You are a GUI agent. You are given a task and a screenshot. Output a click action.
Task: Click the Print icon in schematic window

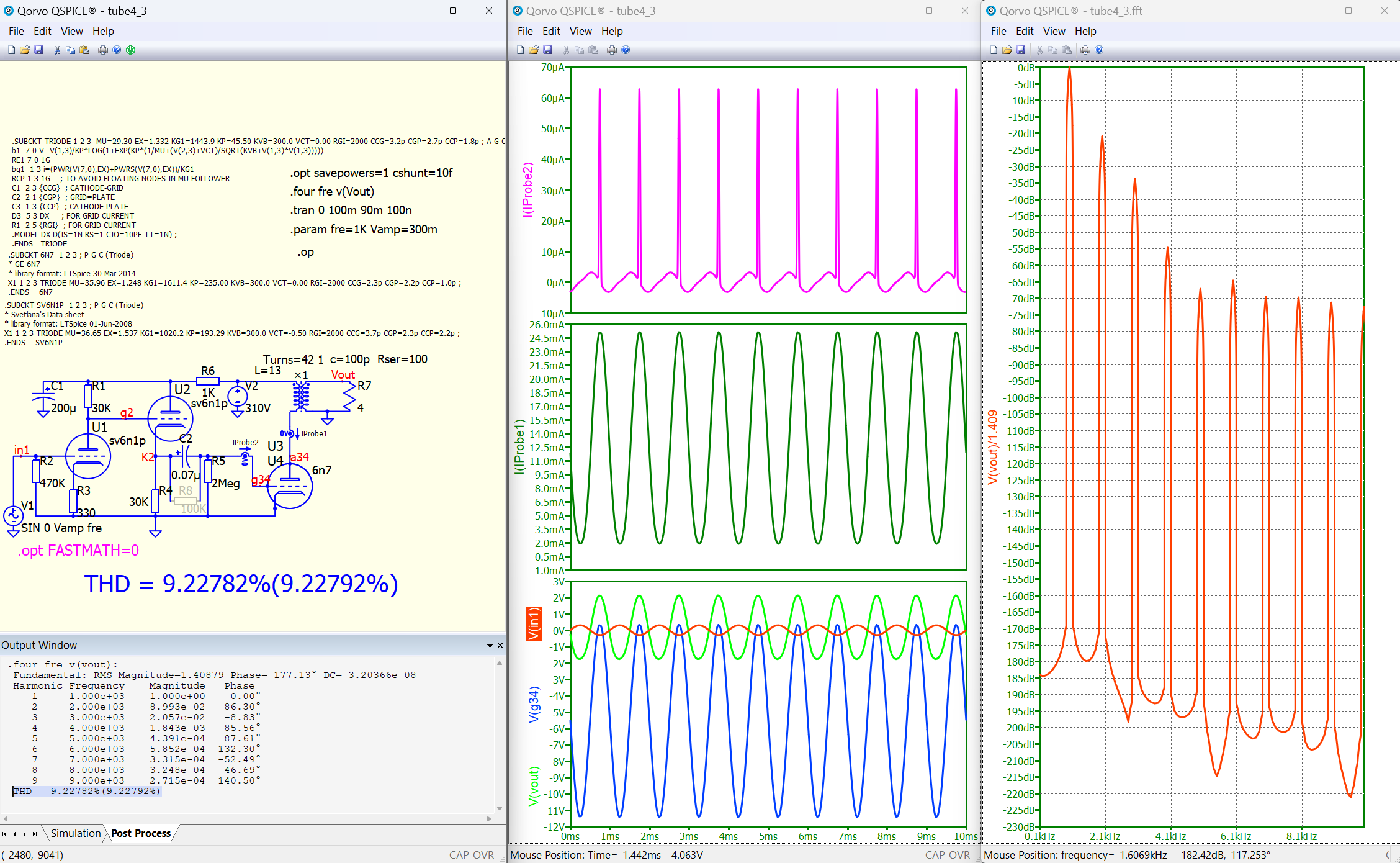point(103,50)
